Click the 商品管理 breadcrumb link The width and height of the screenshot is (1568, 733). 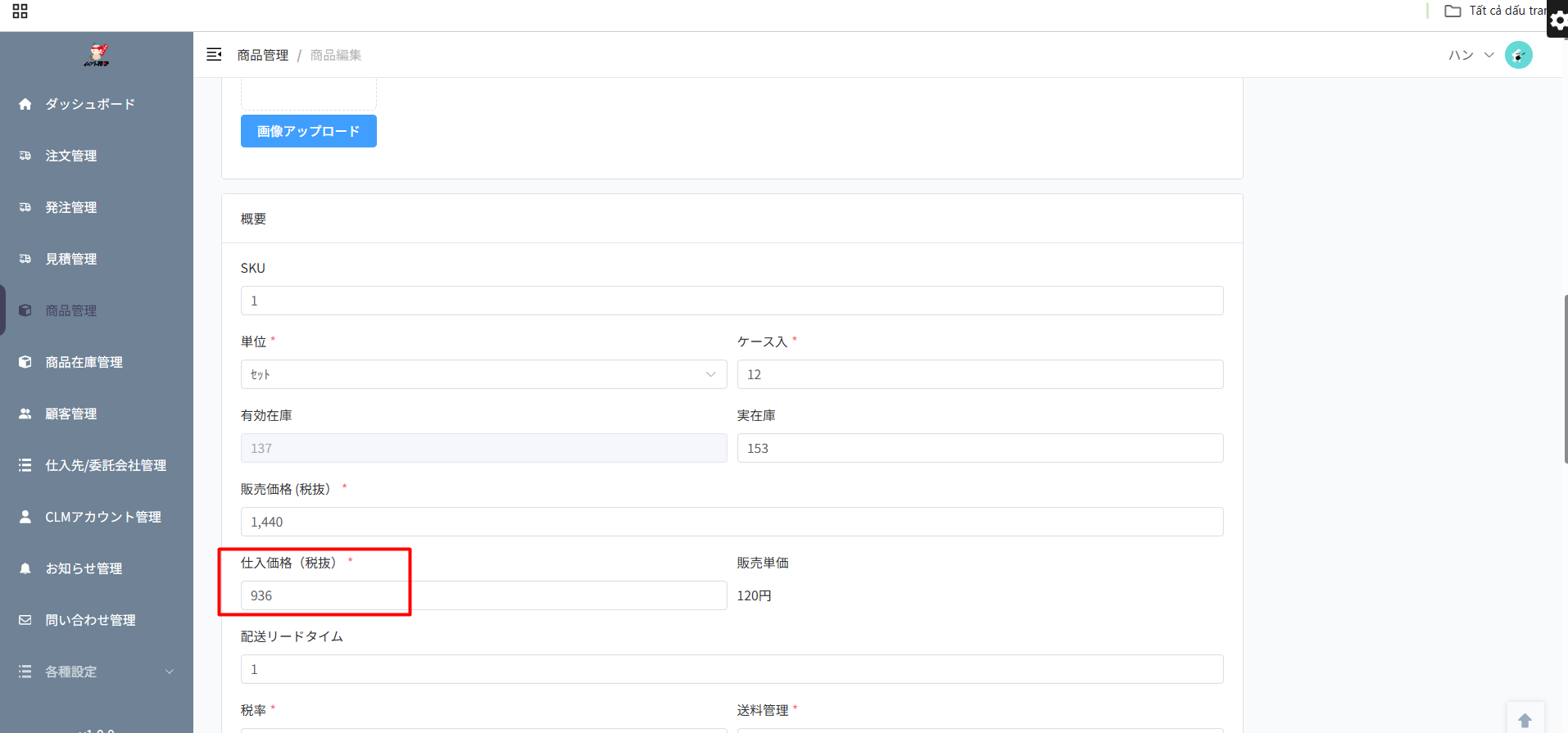pyautogui.click(x=263, y=55)
